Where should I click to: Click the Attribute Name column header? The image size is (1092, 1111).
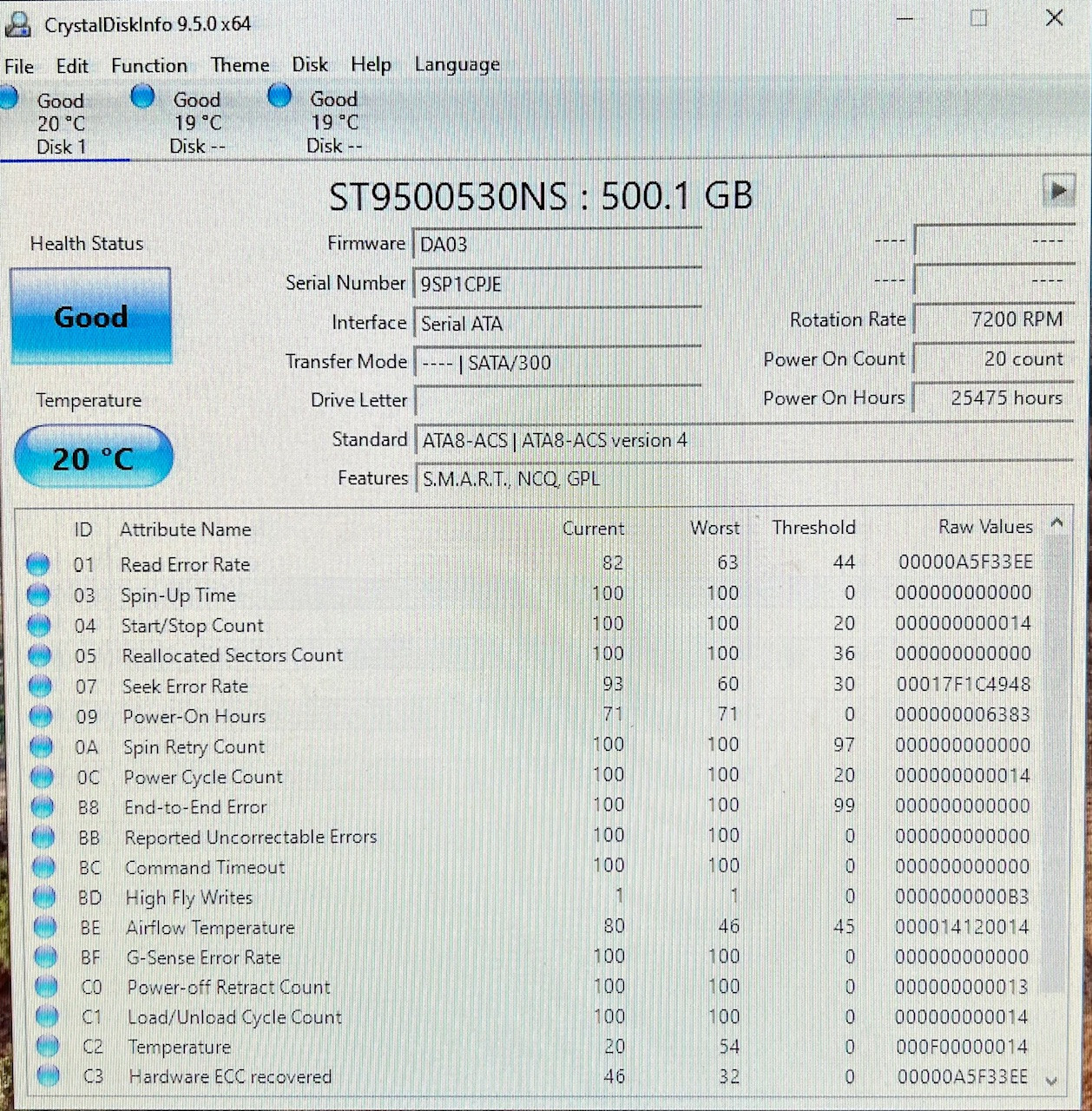coord(185,529)
